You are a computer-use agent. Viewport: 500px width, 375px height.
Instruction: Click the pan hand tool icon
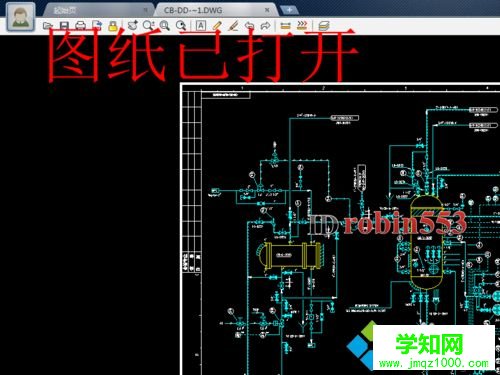coord(133,25)
